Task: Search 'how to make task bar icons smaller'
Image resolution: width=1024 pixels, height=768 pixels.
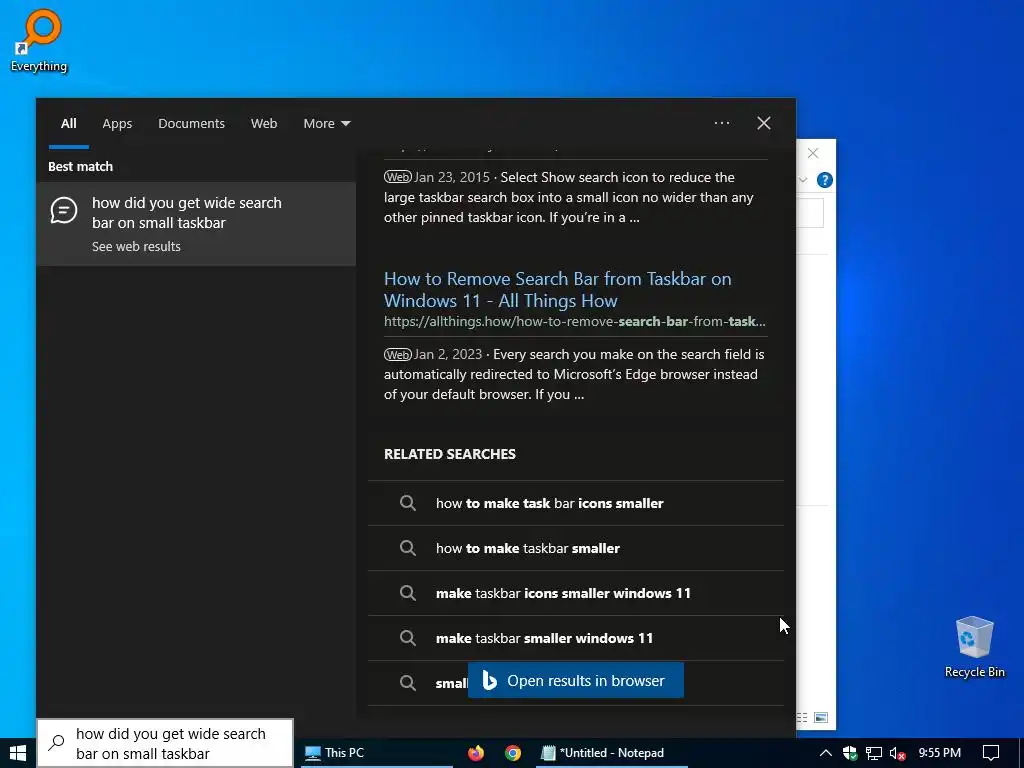Action: click(575, 504)
